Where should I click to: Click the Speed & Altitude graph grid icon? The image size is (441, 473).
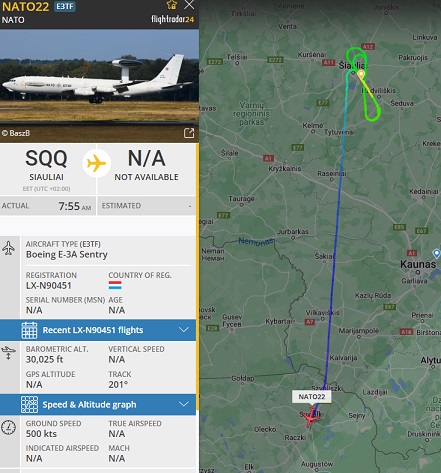tap(29, 404)
